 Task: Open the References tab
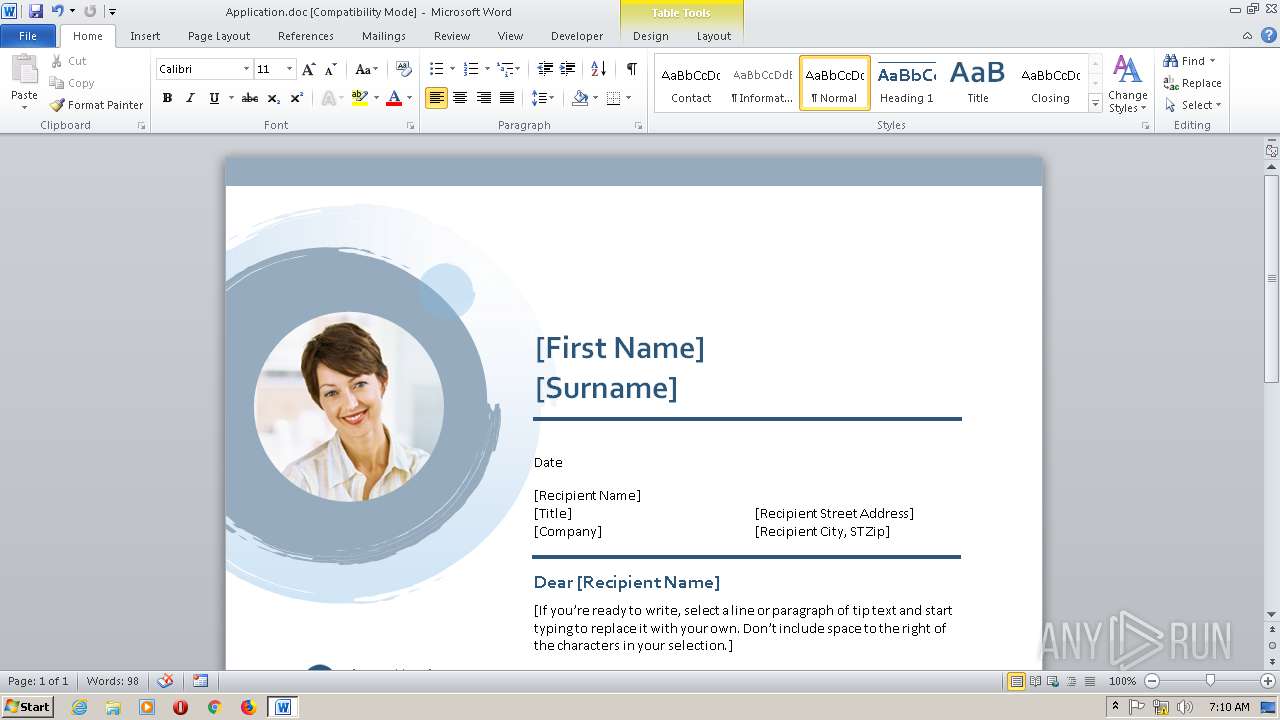(306, 36)
